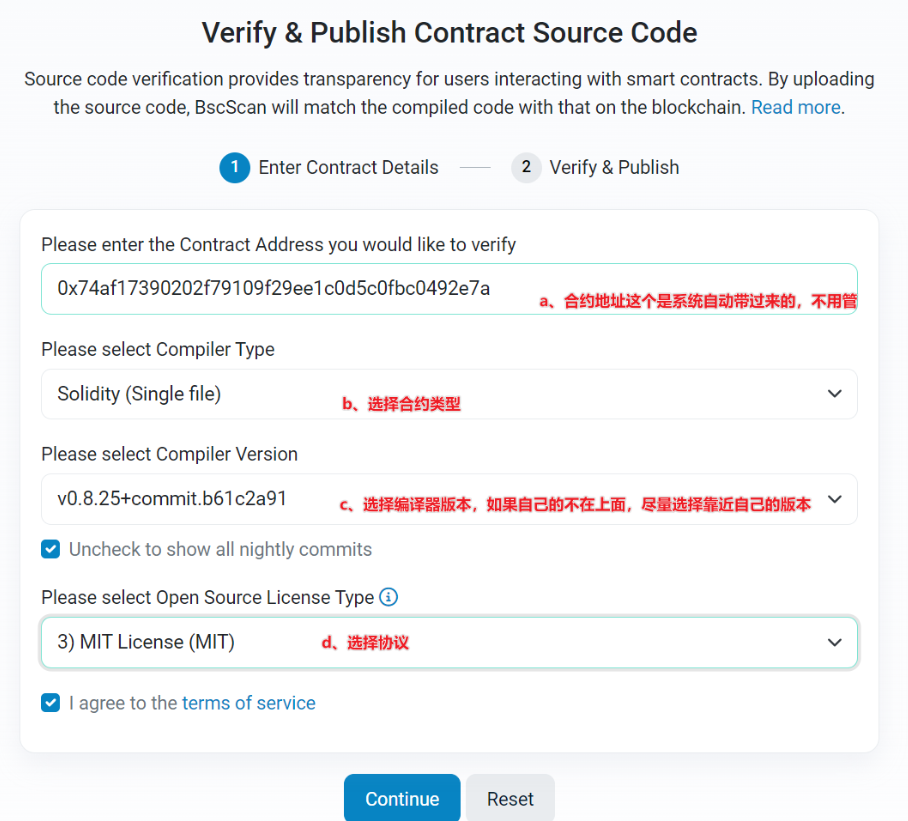Click the step 2 circle indicator
The image size is (908, 821).
coord(526,167)
